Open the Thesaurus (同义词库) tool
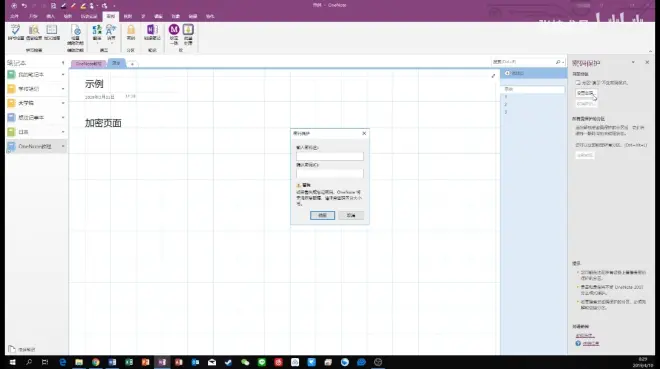This screenshot has width=660, height=369. pos(52,32)
